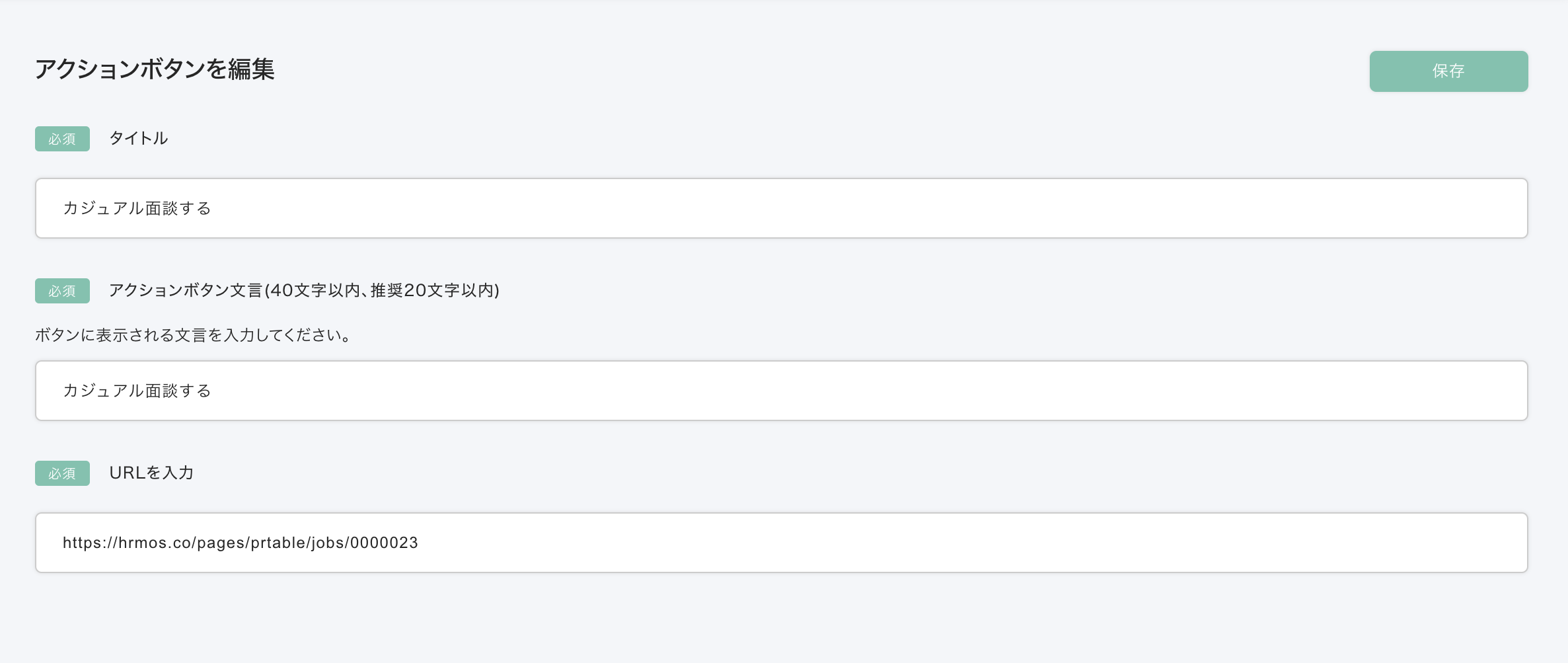Image resolution: width=1568 pixels, height=663 pixels.
Task: Click the green 保存 save button
Action: click(x=1448, y=71)
